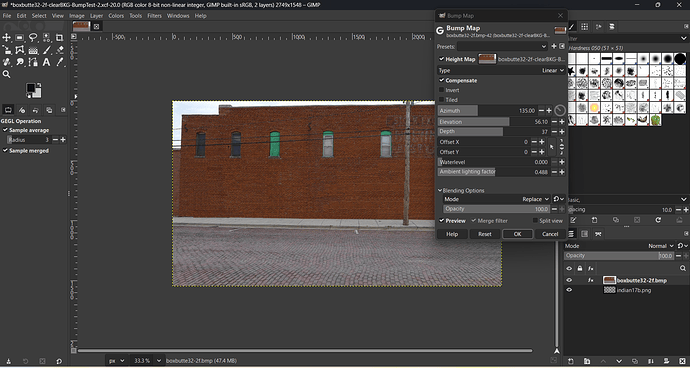This screenshot has height=368, width=690.
Task: Toggle the Height Map checkbox
Action: coord(441,59)
